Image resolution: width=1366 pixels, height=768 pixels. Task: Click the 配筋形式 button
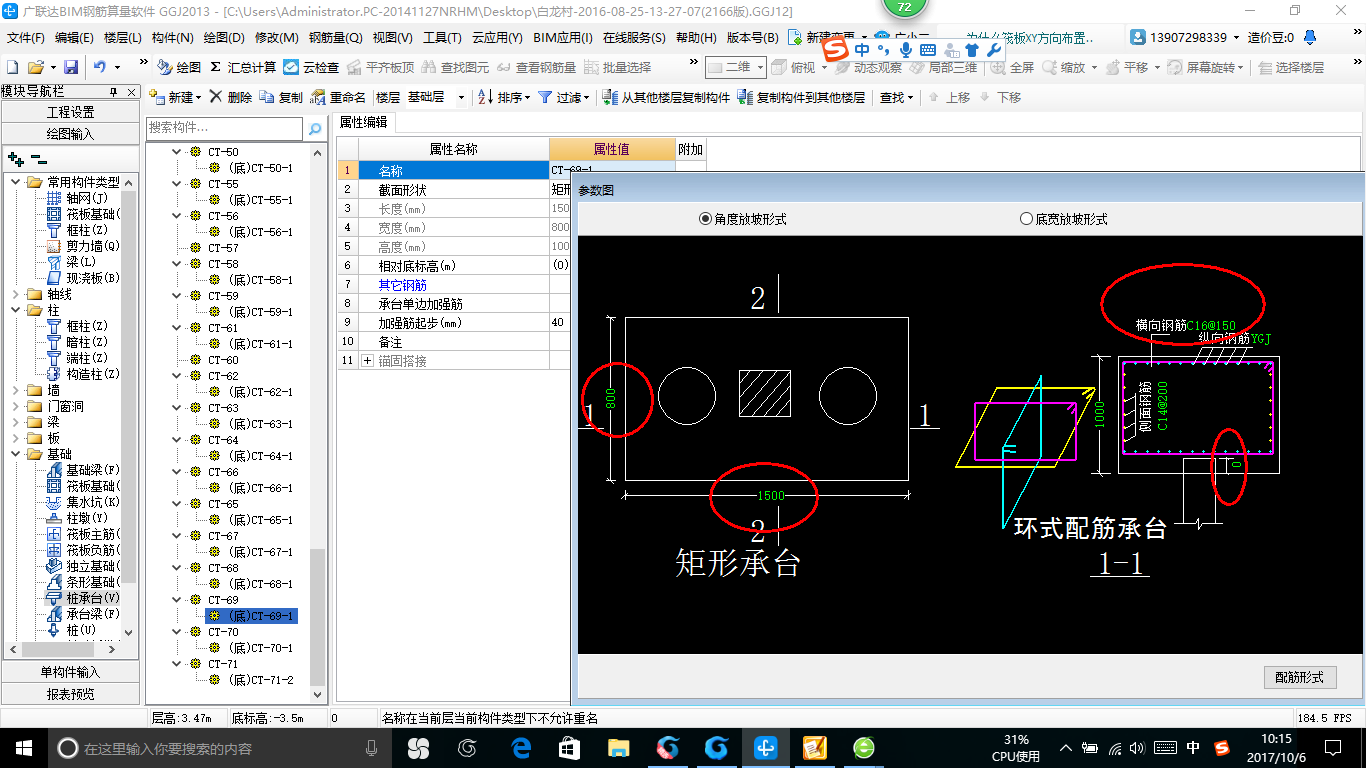click(1300, 677)
